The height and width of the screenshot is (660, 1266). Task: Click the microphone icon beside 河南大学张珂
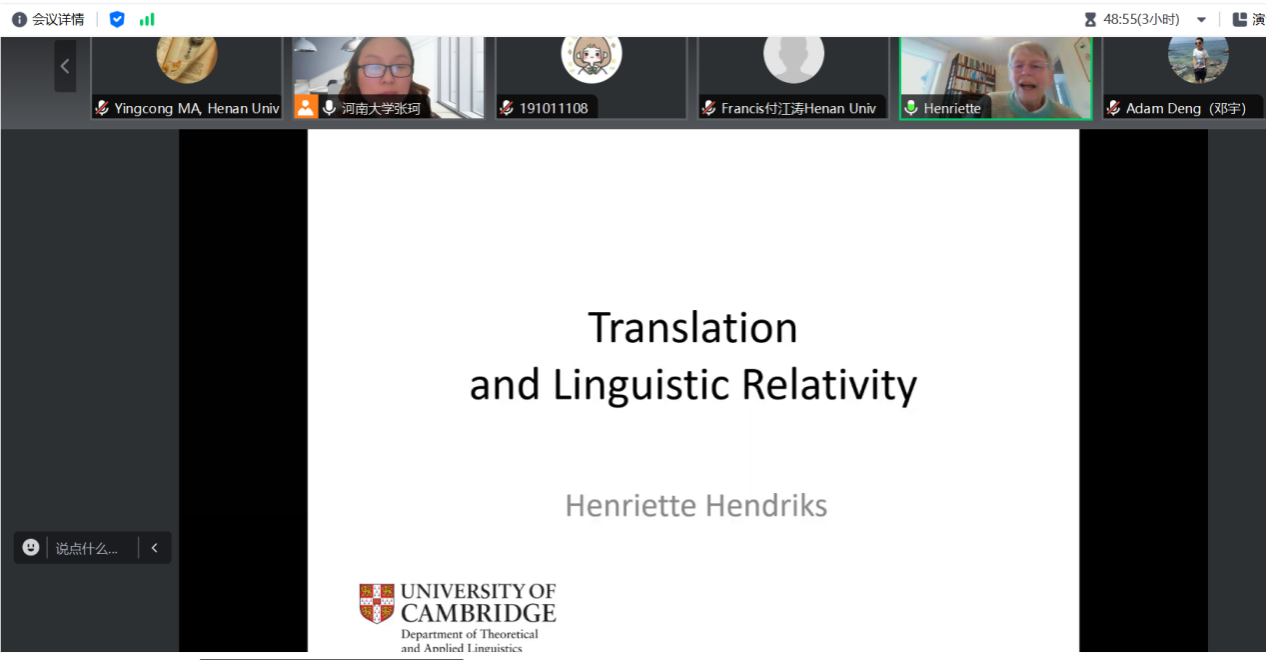tap(329, 108)
